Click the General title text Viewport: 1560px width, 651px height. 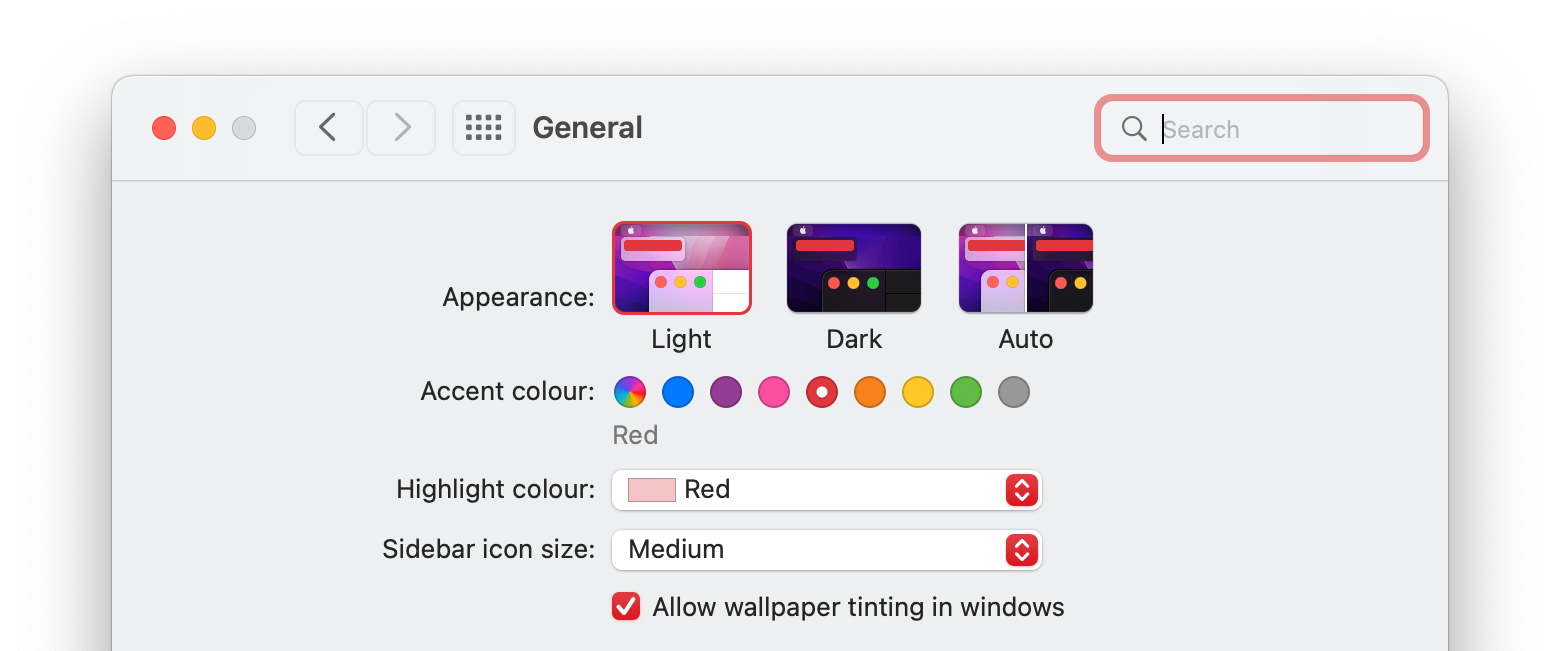coord(587,128)
